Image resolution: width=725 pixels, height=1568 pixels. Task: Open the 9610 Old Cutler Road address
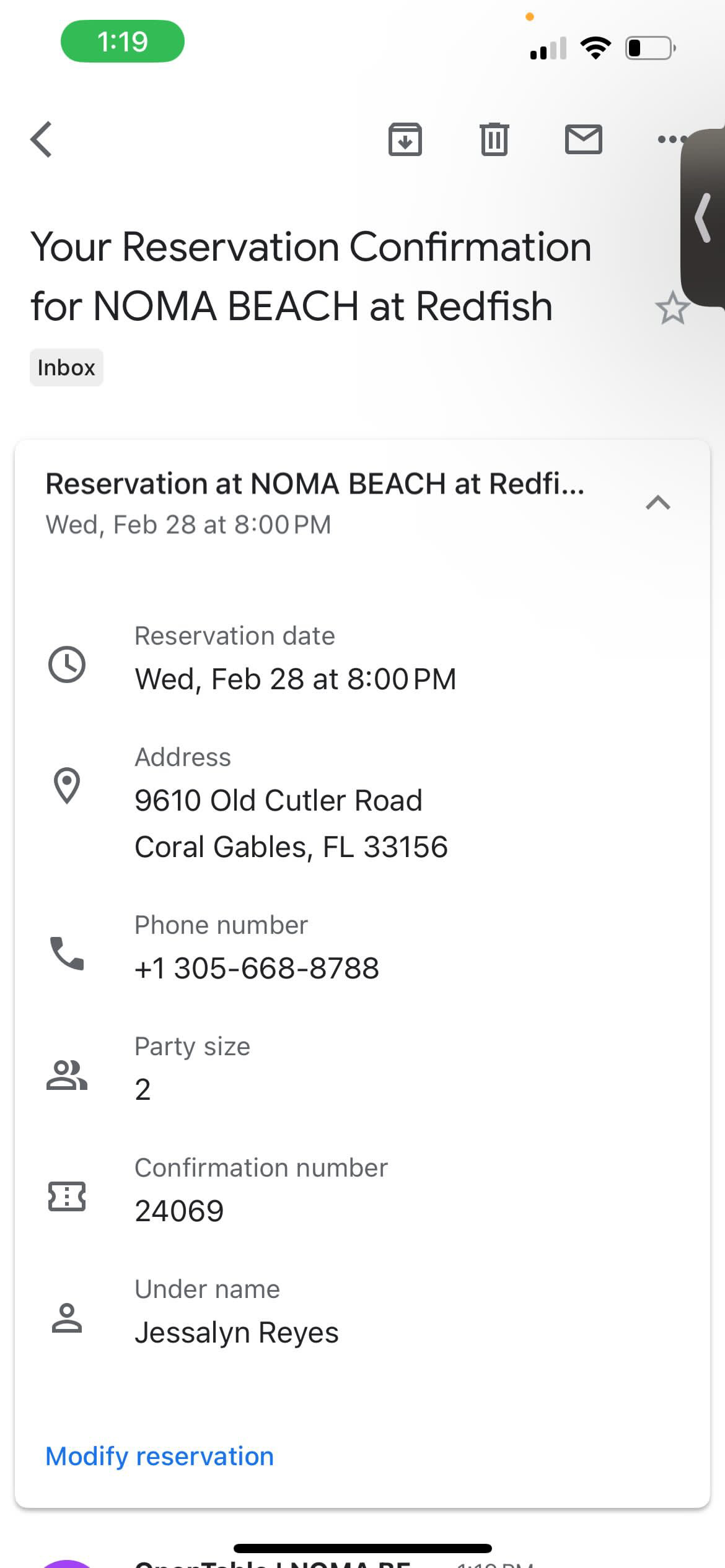pyautogui.click(x=279, y=800)
